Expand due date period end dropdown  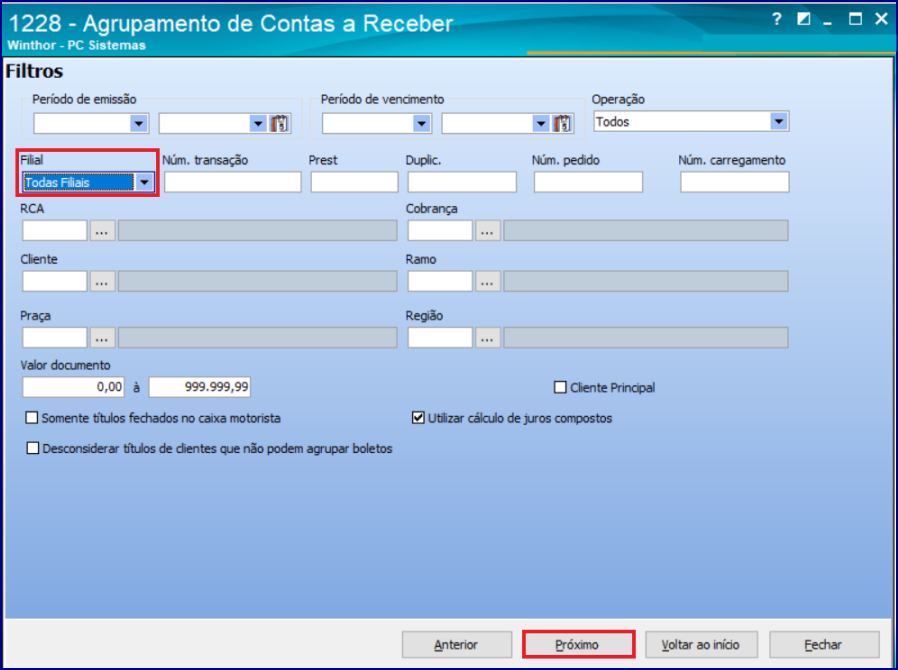[x=541, y=123]
